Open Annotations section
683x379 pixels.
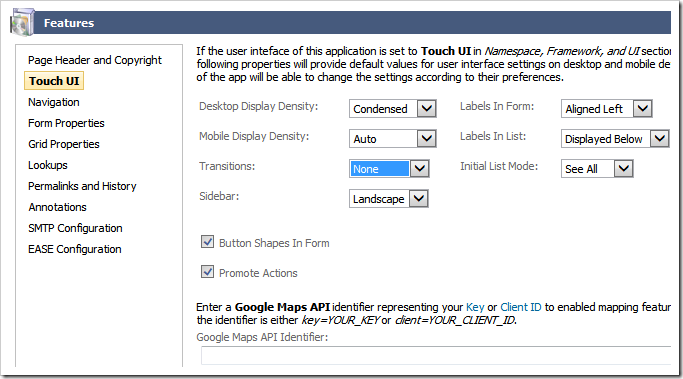57,207
